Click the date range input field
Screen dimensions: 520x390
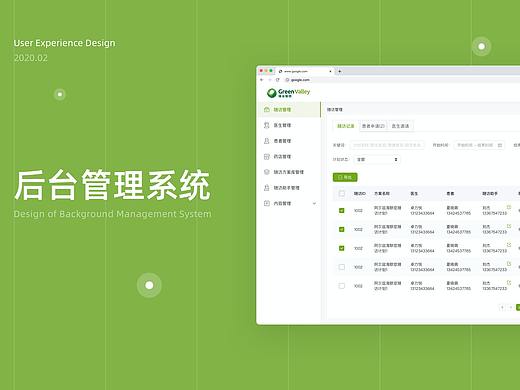click(479, 145)
